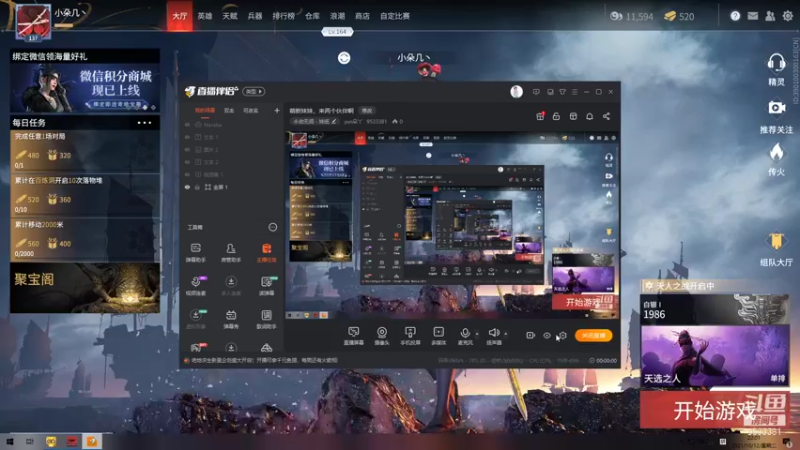
Task: Toggle visibility of 文本 1 source
Action: tap(187, 137)
